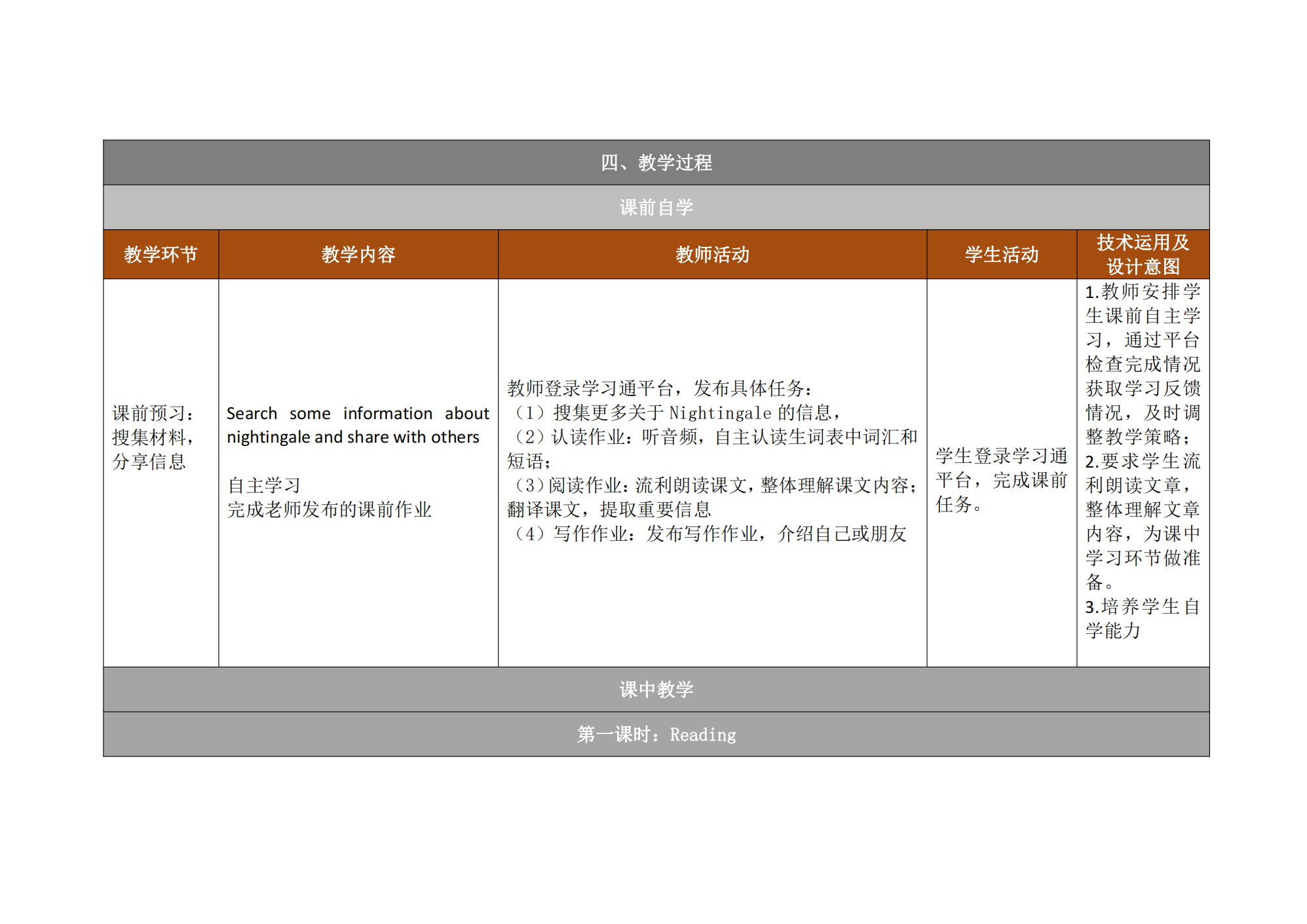
Task: Click the '任务。' text
Action: pyautogui.click(x=959, y=505)
